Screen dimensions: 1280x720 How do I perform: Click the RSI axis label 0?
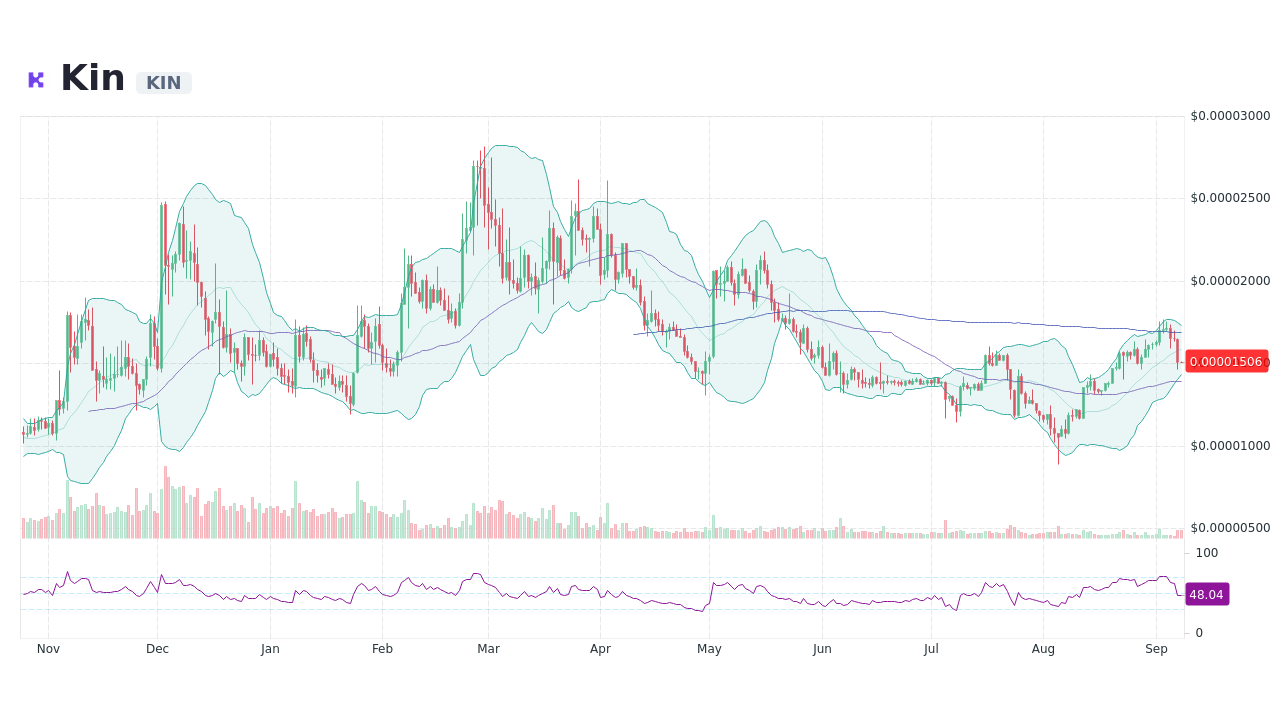[1199, 632]
